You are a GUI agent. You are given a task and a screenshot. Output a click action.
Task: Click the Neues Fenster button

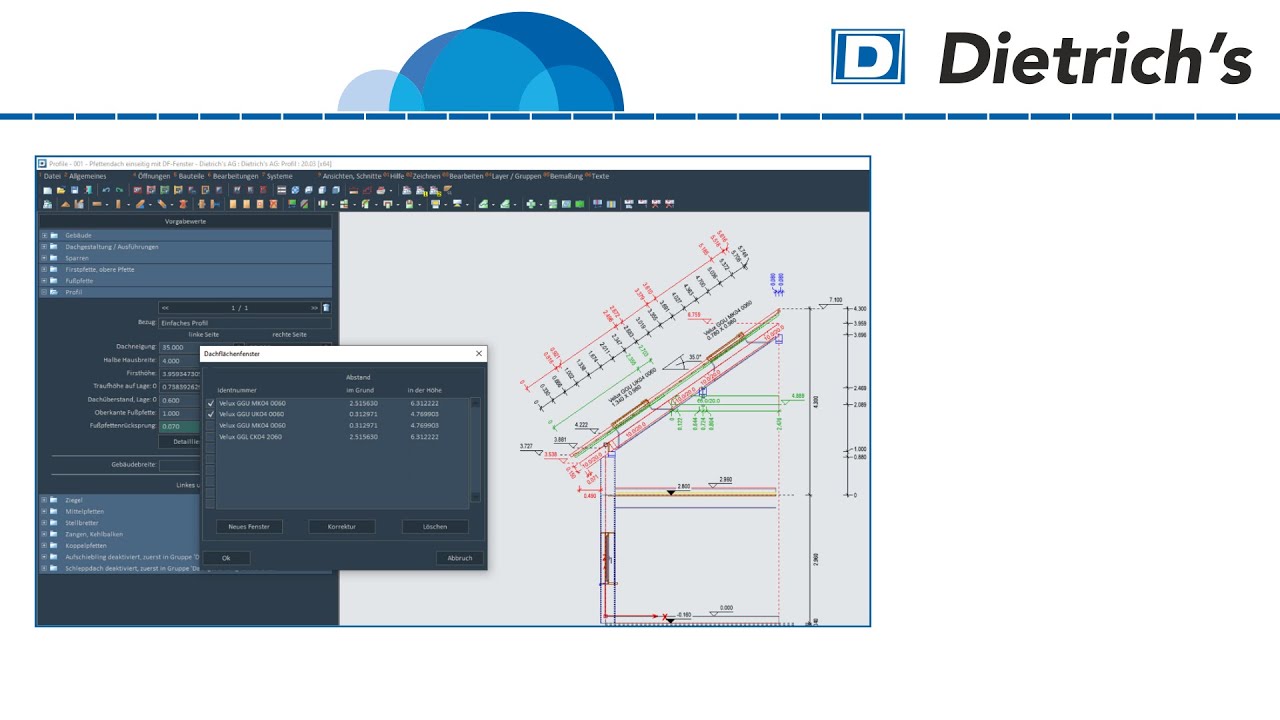249,526
